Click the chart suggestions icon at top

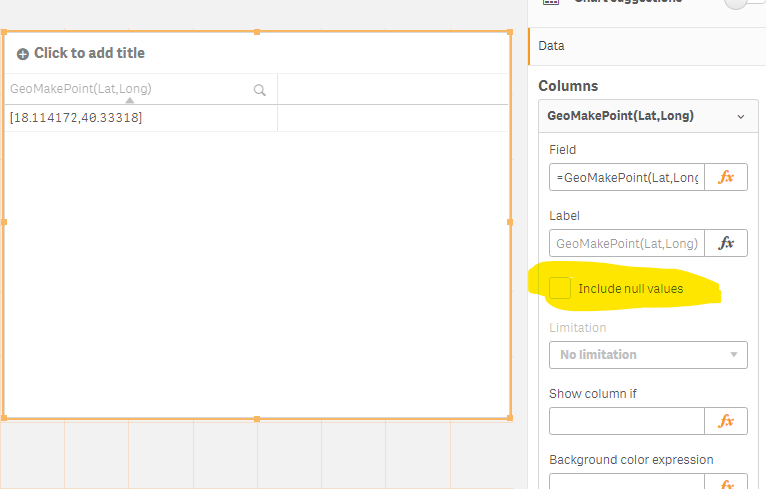(x=551, y=2)
